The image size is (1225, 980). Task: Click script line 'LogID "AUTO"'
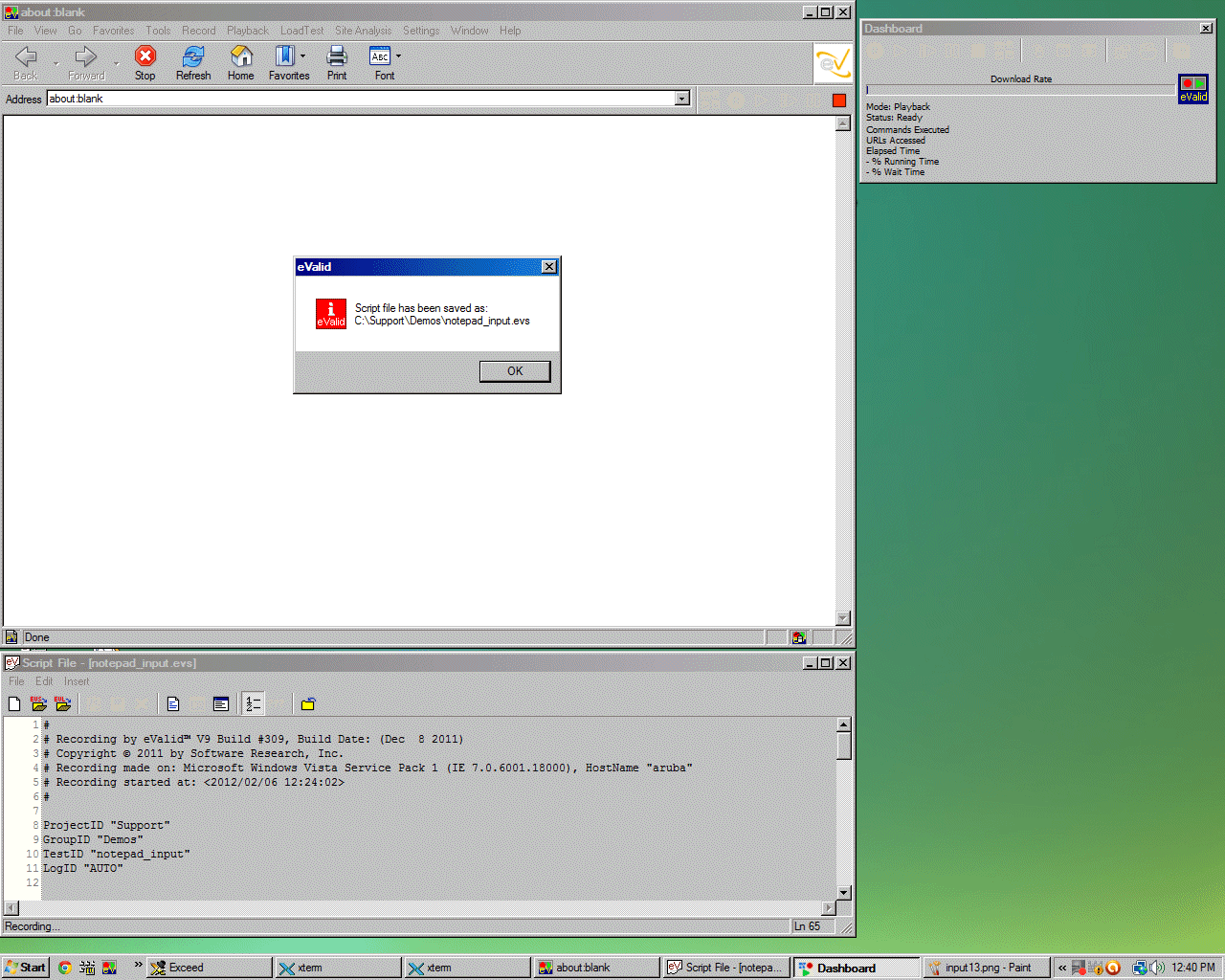(83, 868)
